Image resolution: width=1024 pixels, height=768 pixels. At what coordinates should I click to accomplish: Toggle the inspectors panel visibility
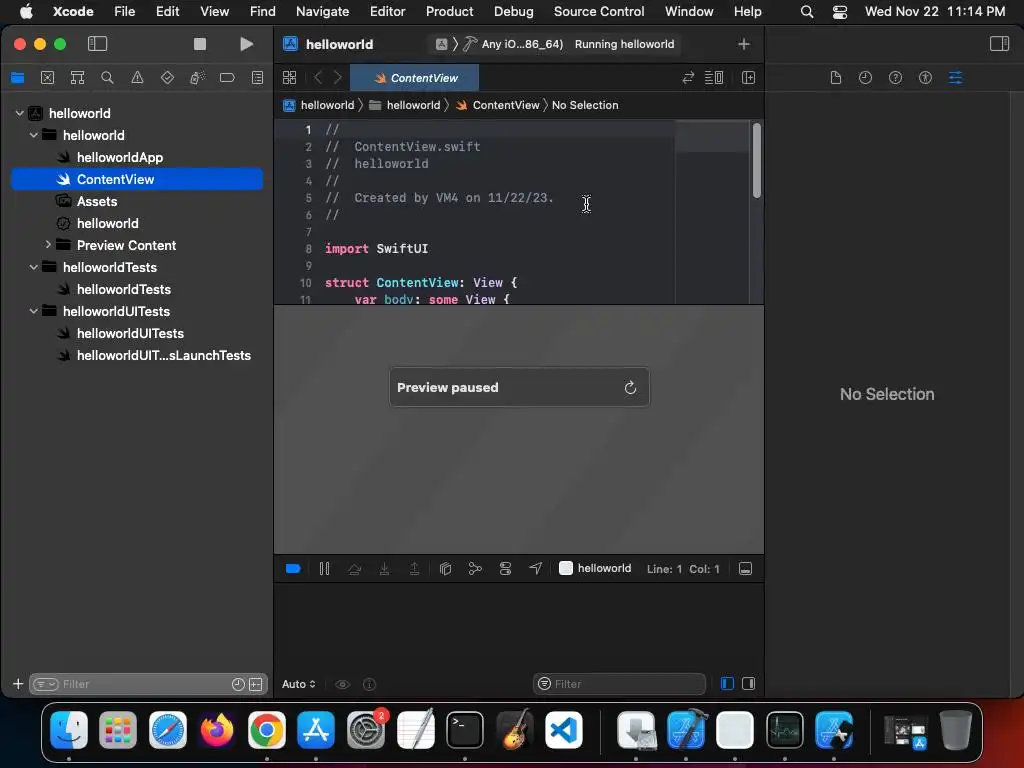coord(999,44)
